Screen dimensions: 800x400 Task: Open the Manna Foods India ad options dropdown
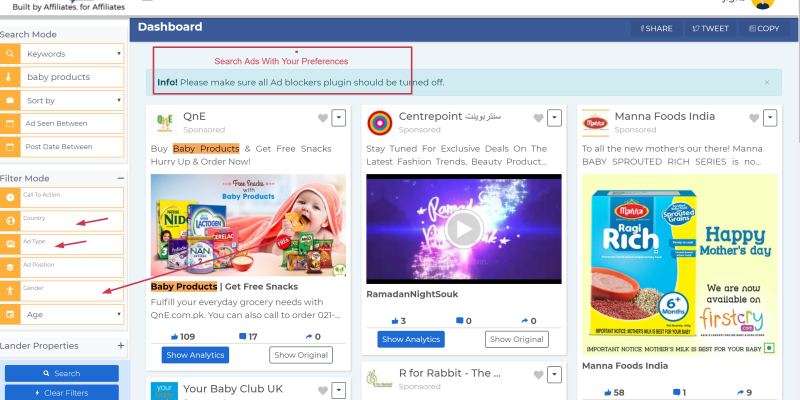[x=770, y=118]
